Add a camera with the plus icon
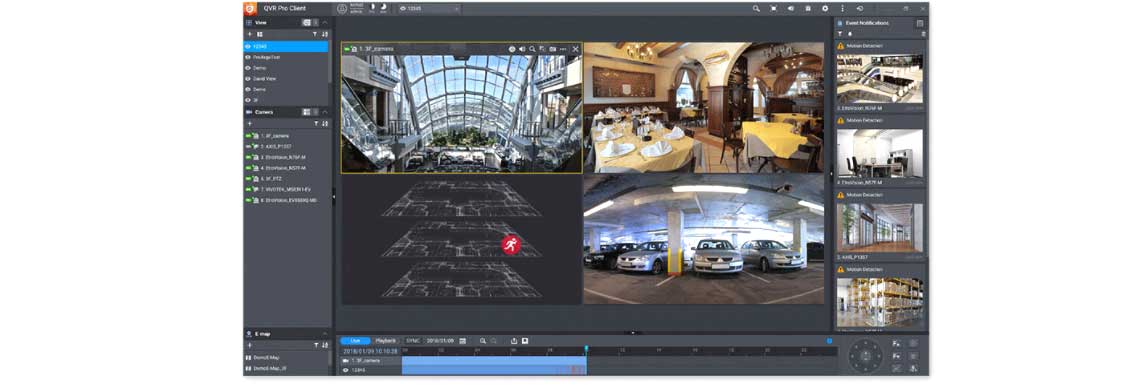Image resolution: width=1140 pixels, height=386 pixels. [249, 124]
